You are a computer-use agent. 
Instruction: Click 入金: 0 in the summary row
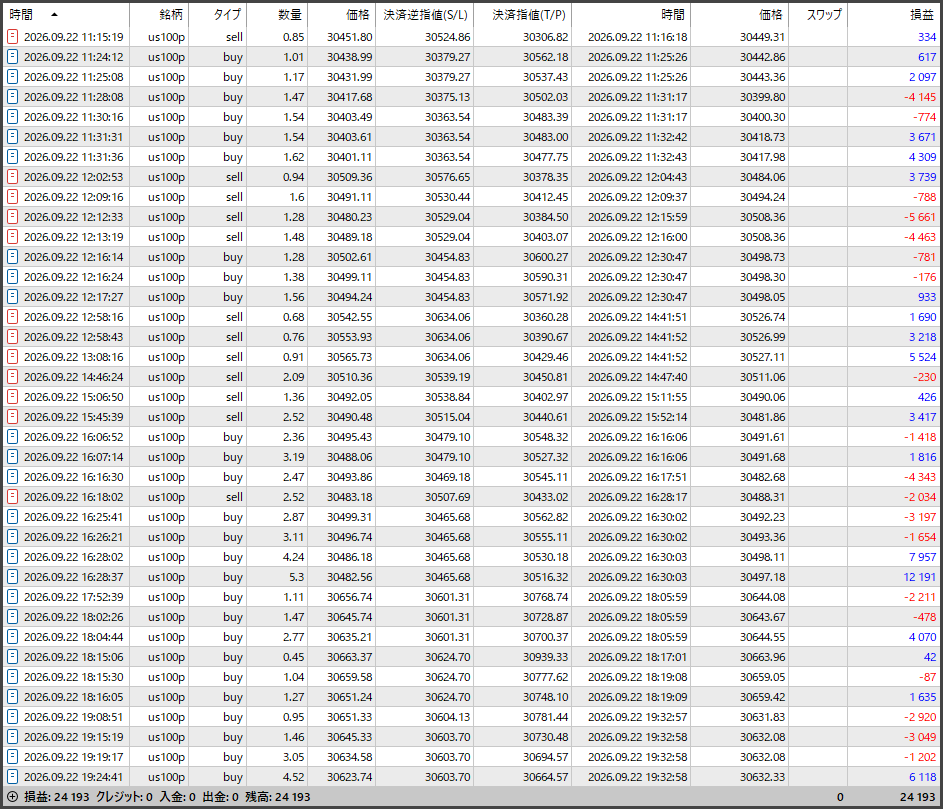[x=177, y=797]
